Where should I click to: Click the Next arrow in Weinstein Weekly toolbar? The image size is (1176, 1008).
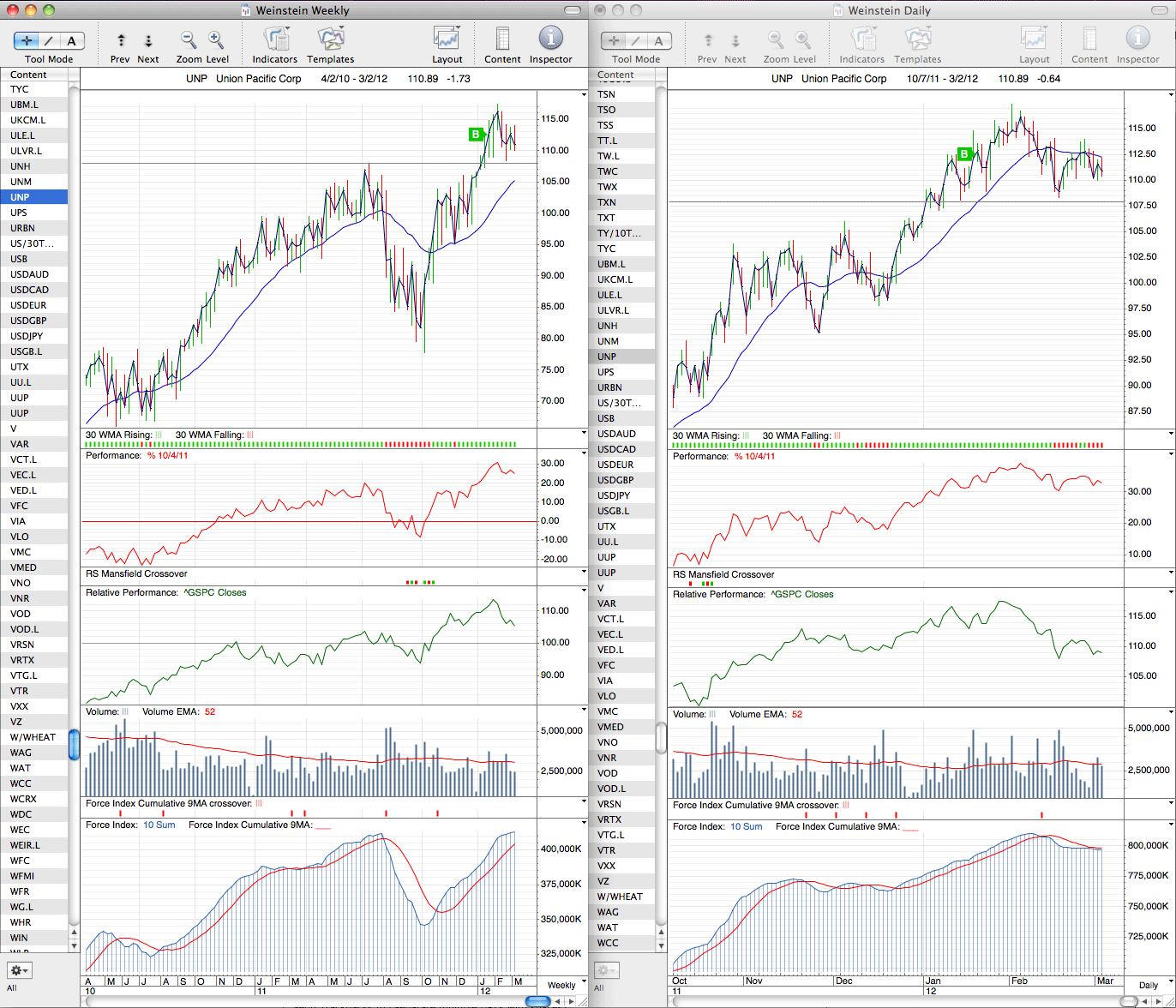pyautogui.click(x=148, y=40)
